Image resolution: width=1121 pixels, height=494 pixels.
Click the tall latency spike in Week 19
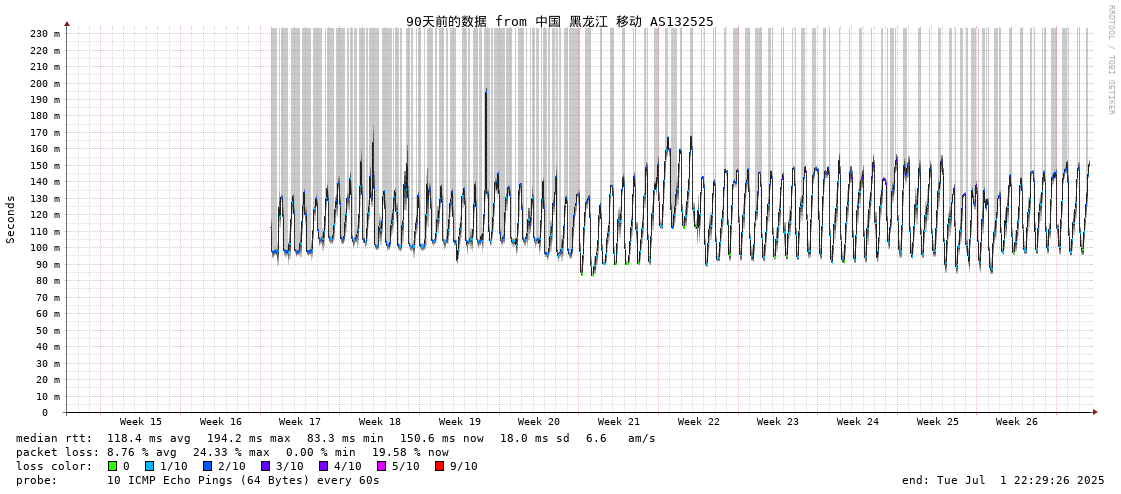click(486, 139)
